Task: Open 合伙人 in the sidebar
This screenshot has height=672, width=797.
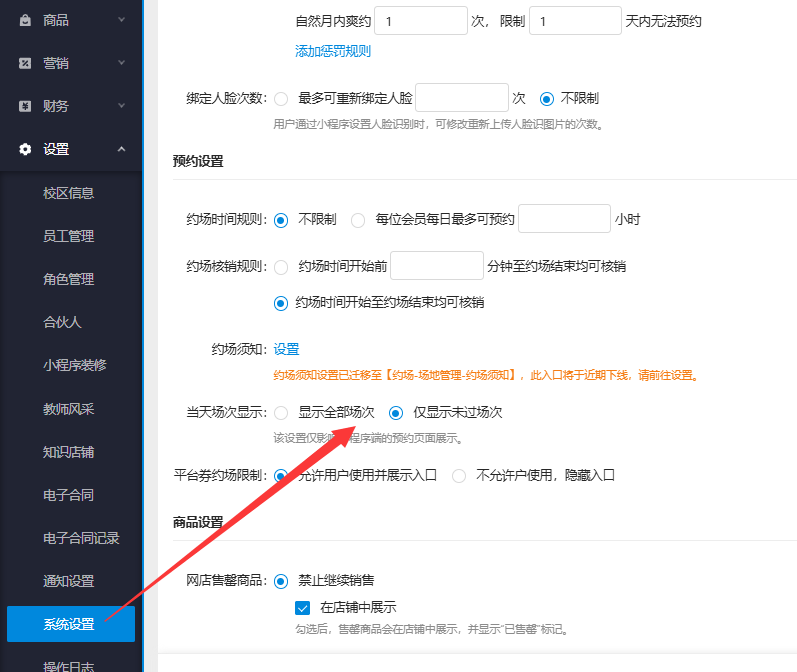Action: pos(62,322)
